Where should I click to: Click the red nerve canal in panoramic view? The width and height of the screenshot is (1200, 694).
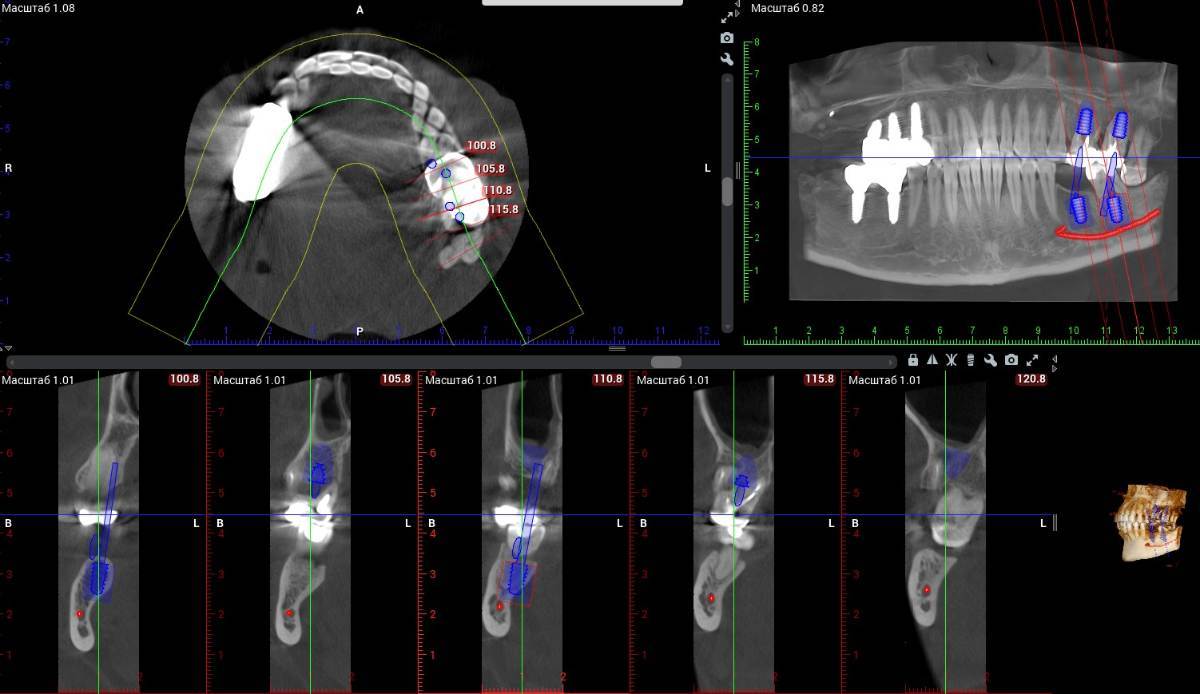[1108, 229]
